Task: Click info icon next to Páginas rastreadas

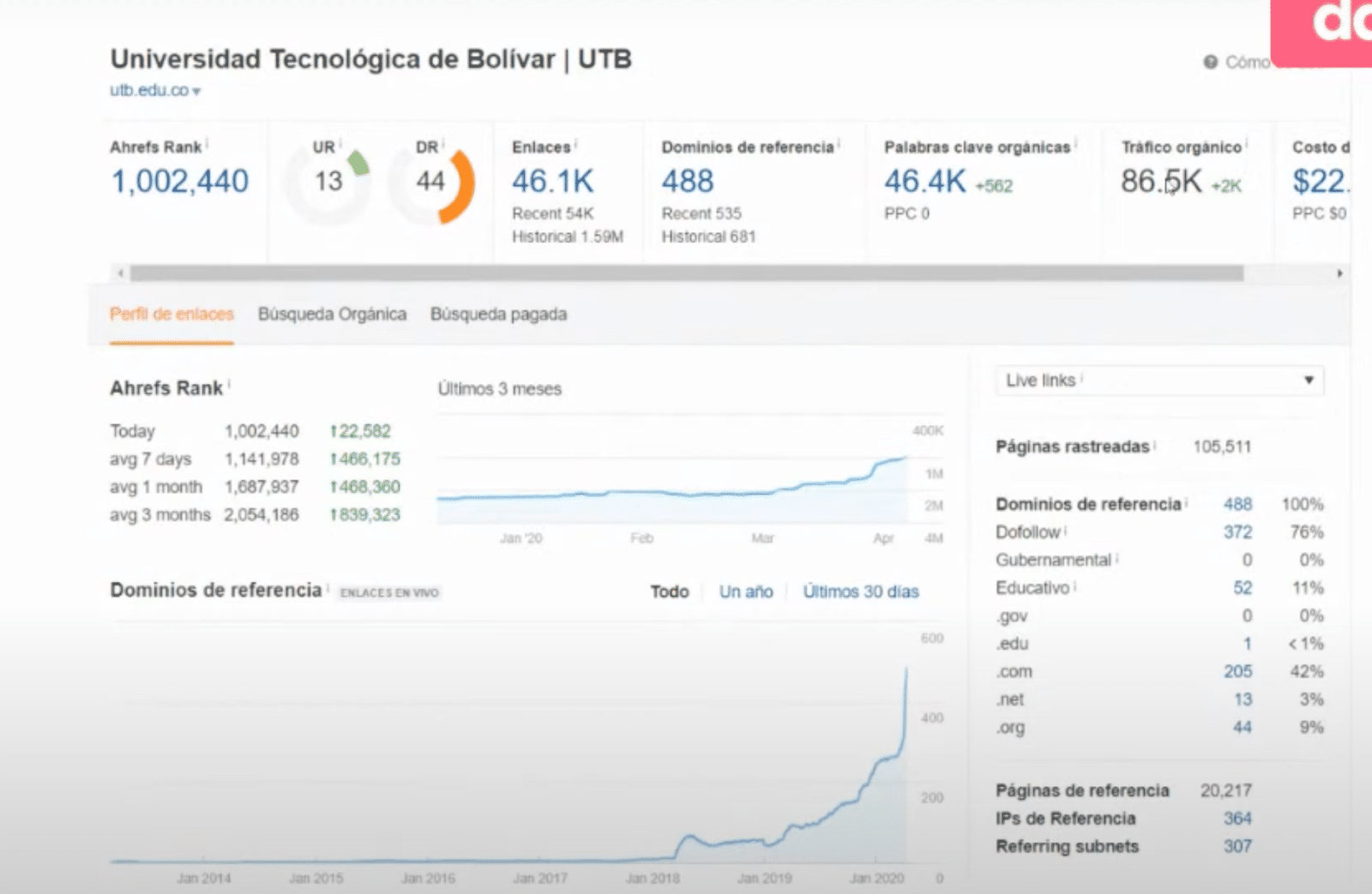Action: (x=1155, y=445)
